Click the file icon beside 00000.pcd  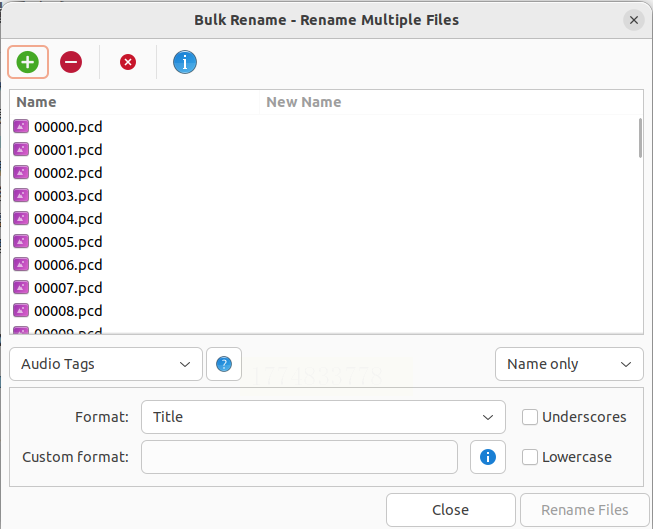pos(22,127)
